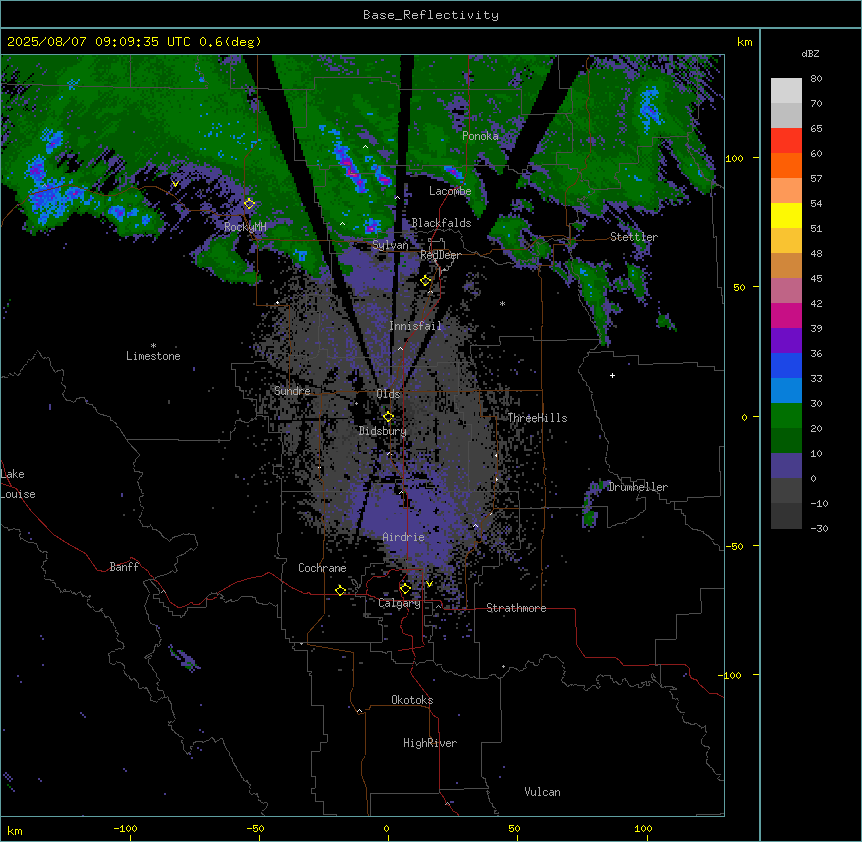Select the Drumheller label
Screen dimensions: 862x842
pyautogui.click(x=638, y=487)
